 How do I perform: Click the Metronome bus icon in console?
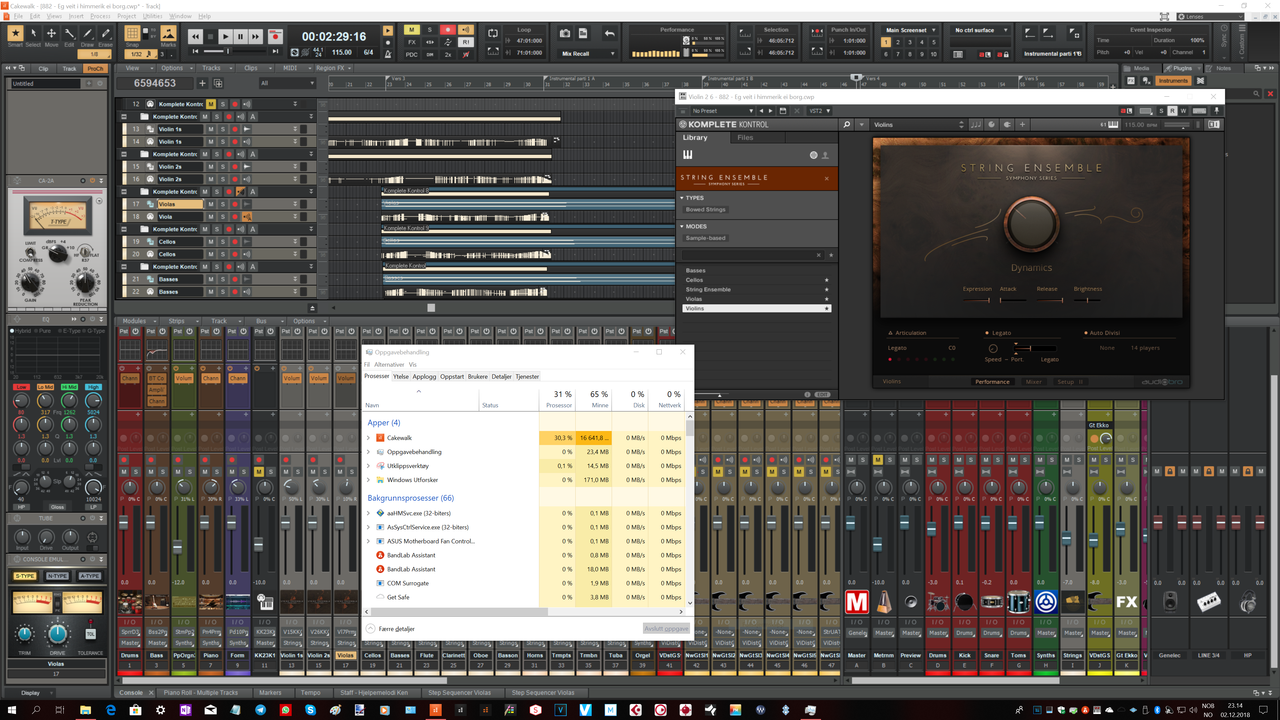click(884, 602)
